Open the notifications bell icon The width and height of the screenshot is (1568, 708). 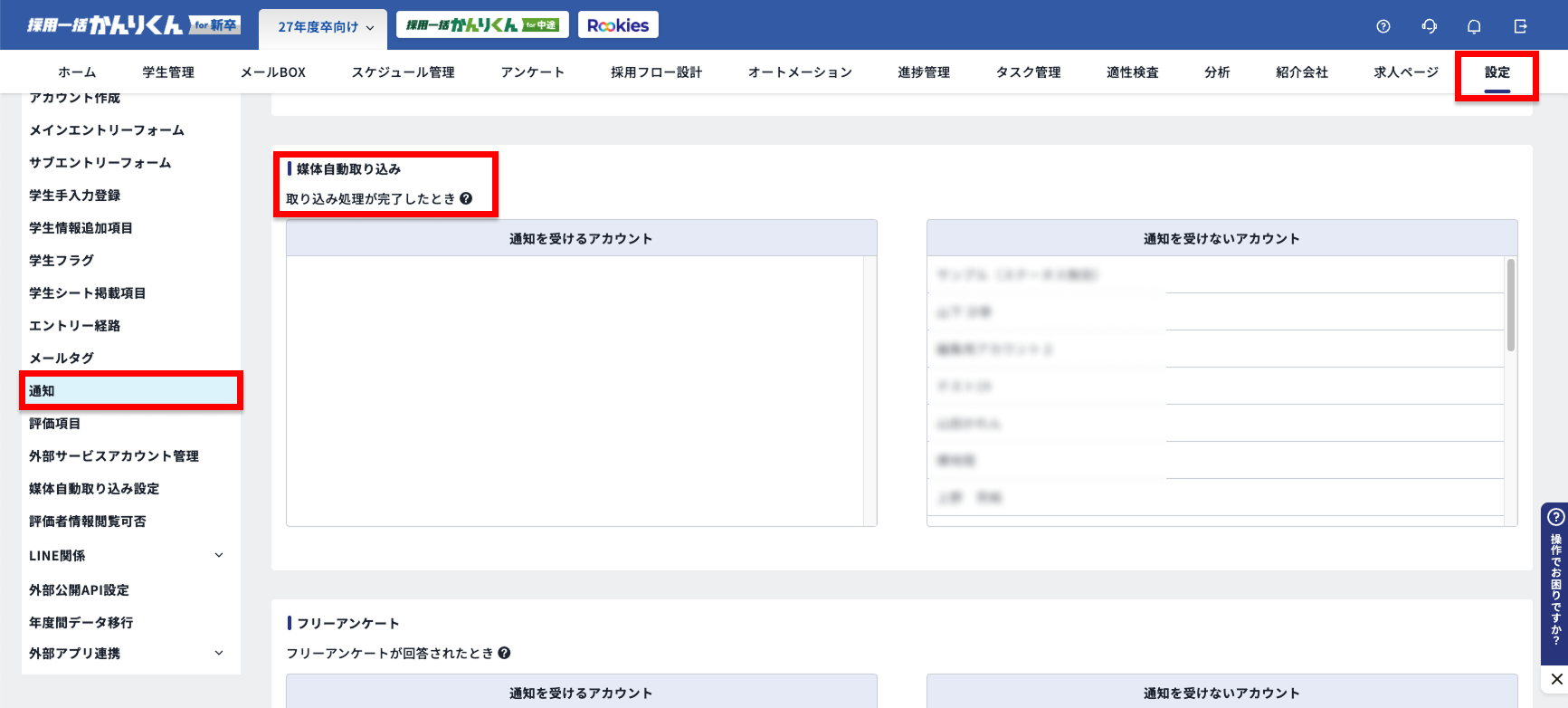[1474, 26]
